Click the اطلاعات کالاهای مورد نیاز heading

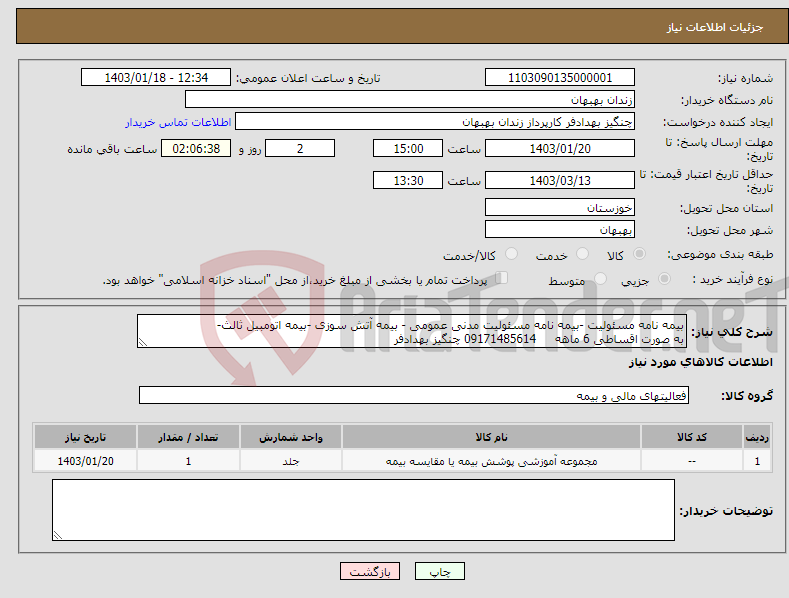(x=700, y=362)
